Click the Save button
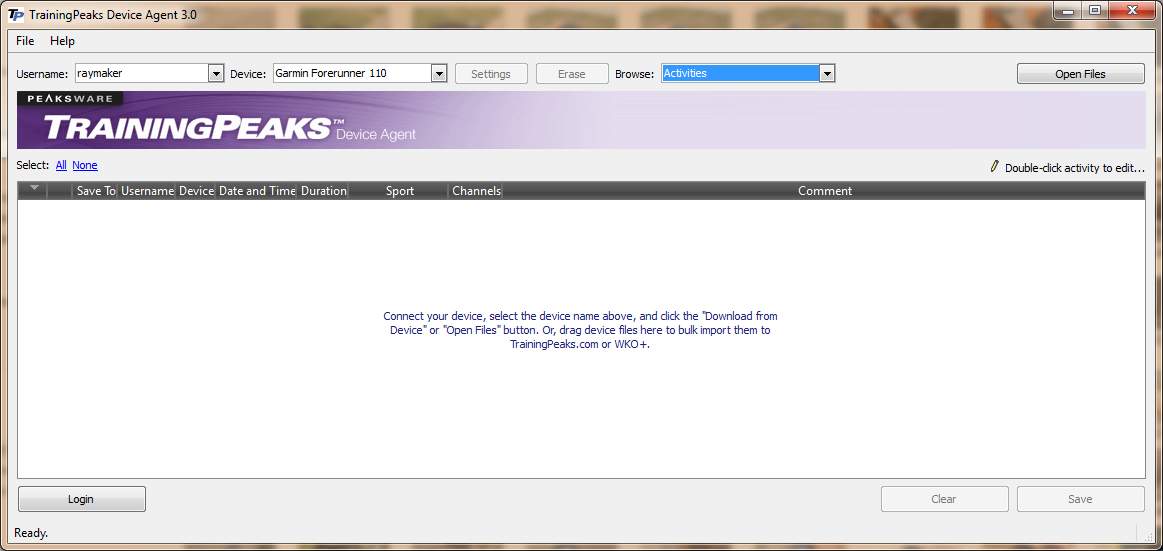This screenshot has height=551, width=1163. 1081,499
